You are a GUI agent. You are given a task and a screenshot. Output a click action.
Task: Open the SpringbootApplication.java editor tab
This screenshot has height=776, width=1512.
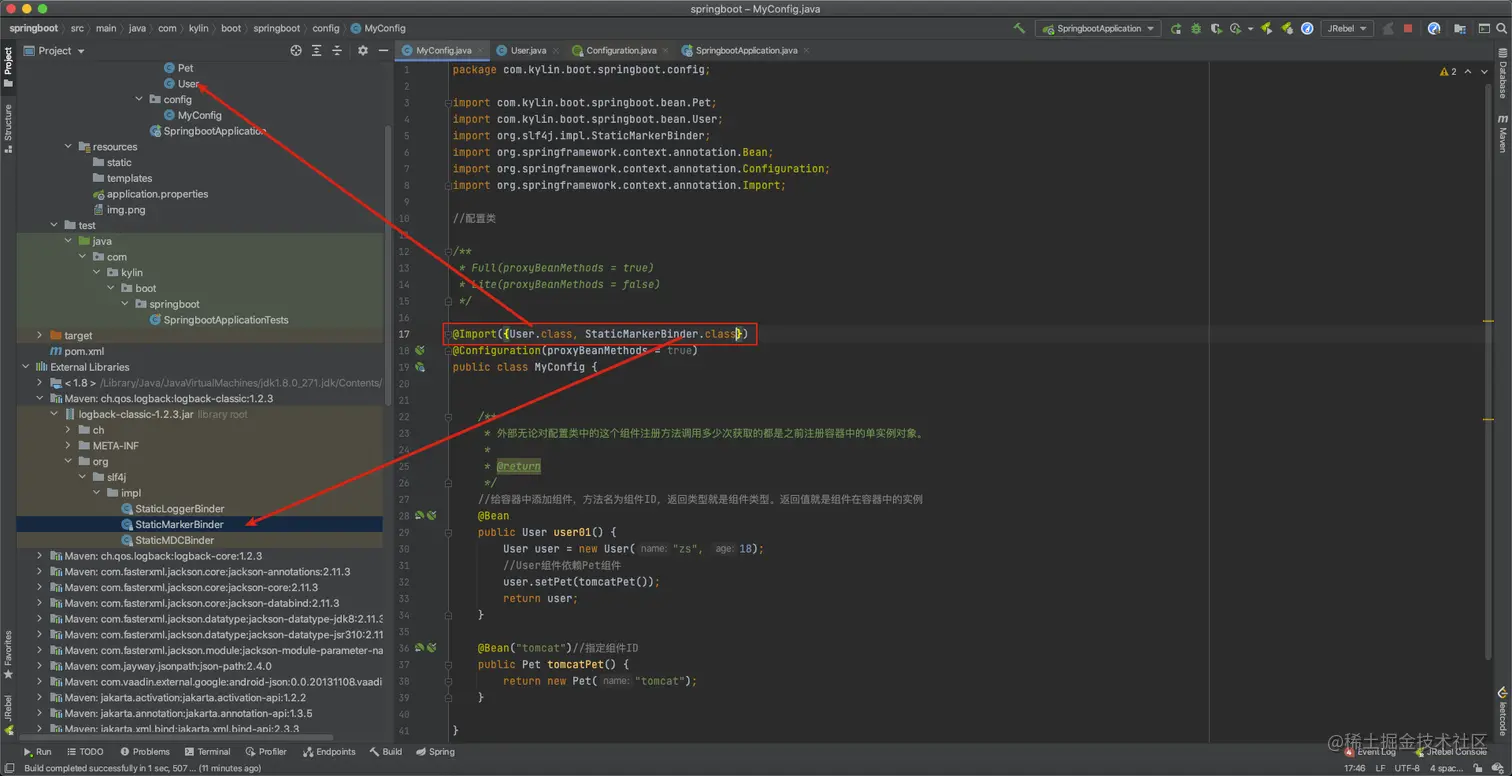pos(746,50)
